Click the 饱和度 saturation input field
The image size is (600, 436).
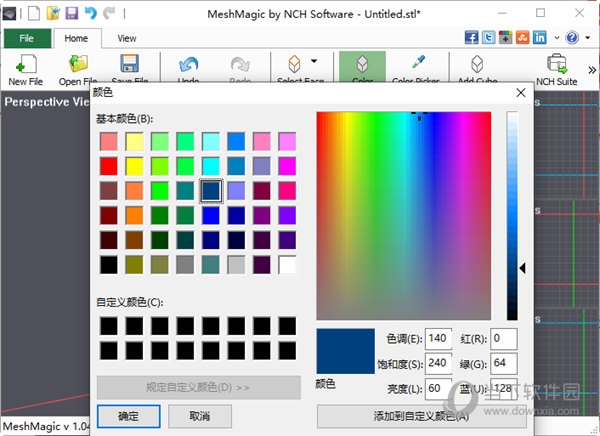coord(438,363)
